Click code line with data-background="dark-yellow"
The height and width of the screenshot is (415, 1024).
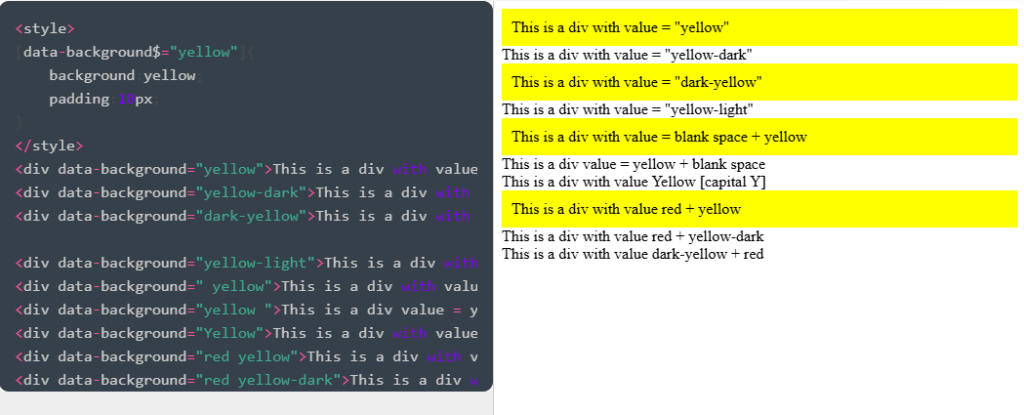(x=246, y=216)
